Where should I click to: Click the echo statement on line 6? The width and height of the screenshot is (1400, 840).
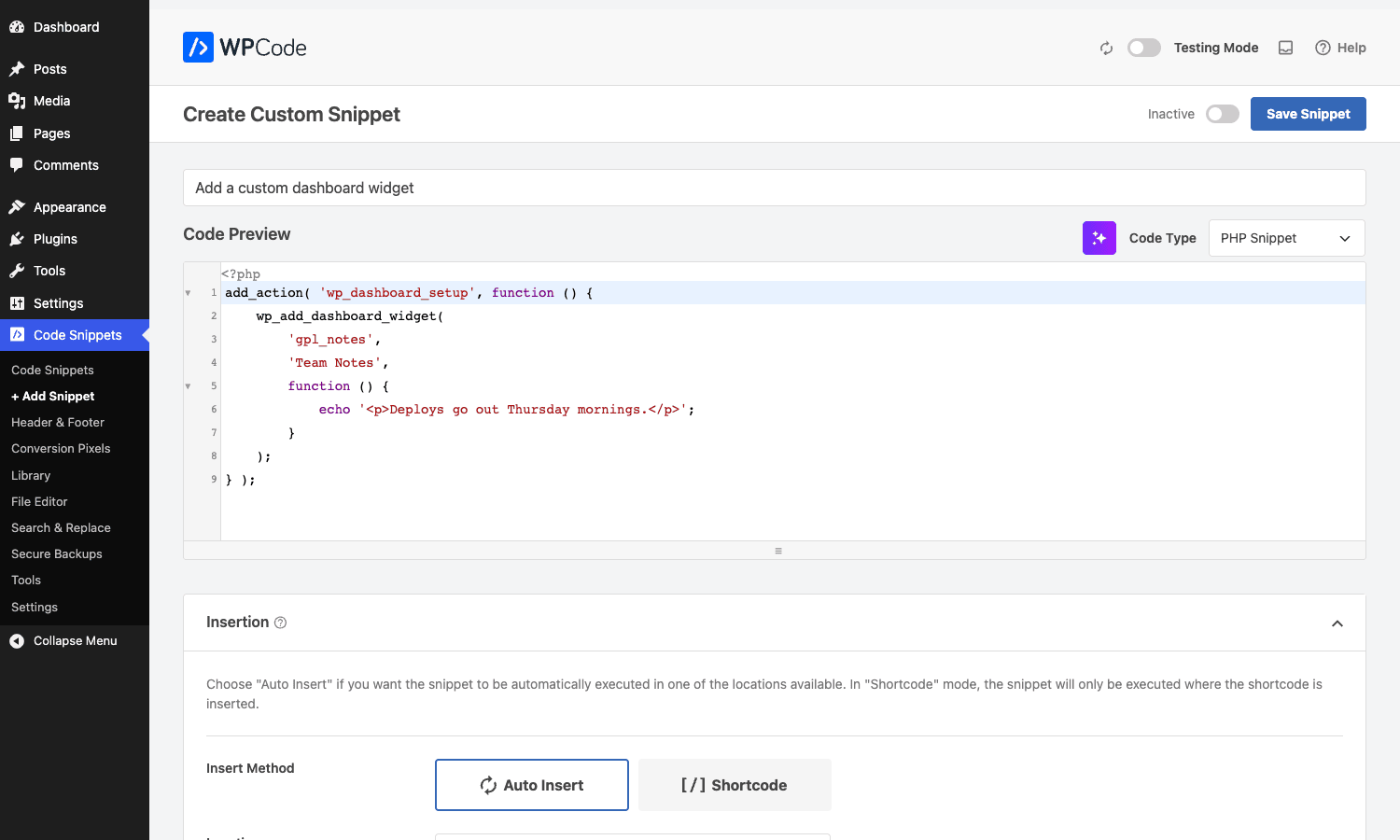coord(506,410)
